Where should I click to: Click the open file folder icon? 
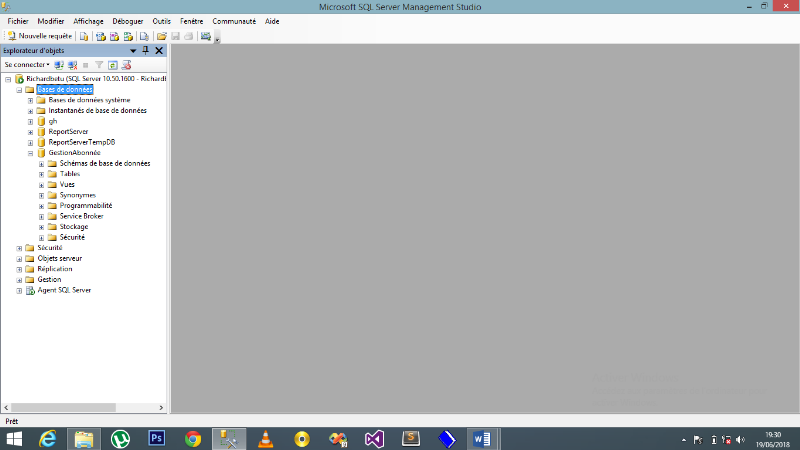(161, 36)
